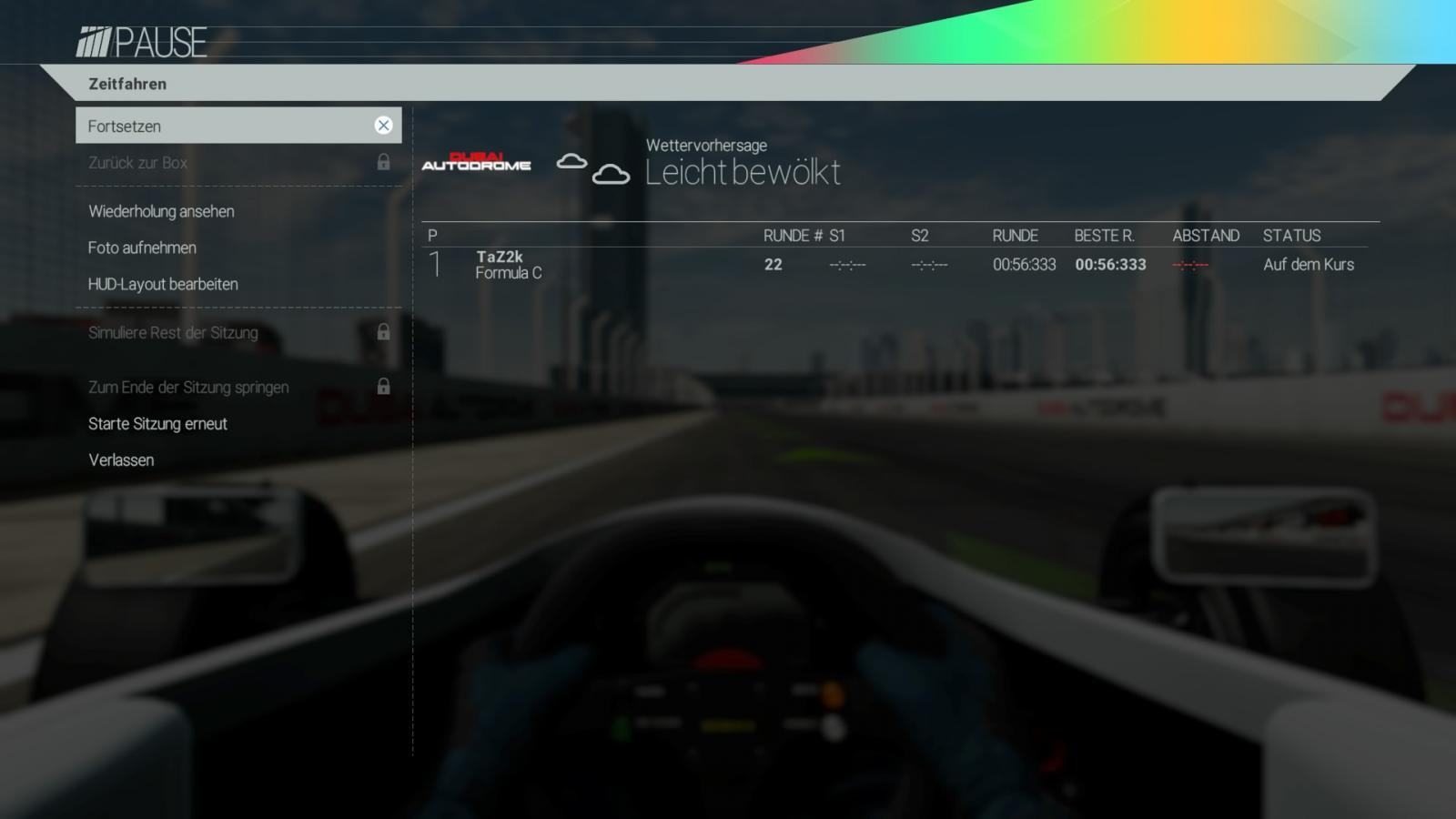Screen dimensions: 1456x819
Task: Select Simuliere Rest der Sitzung
Action: tap(238, 332)
